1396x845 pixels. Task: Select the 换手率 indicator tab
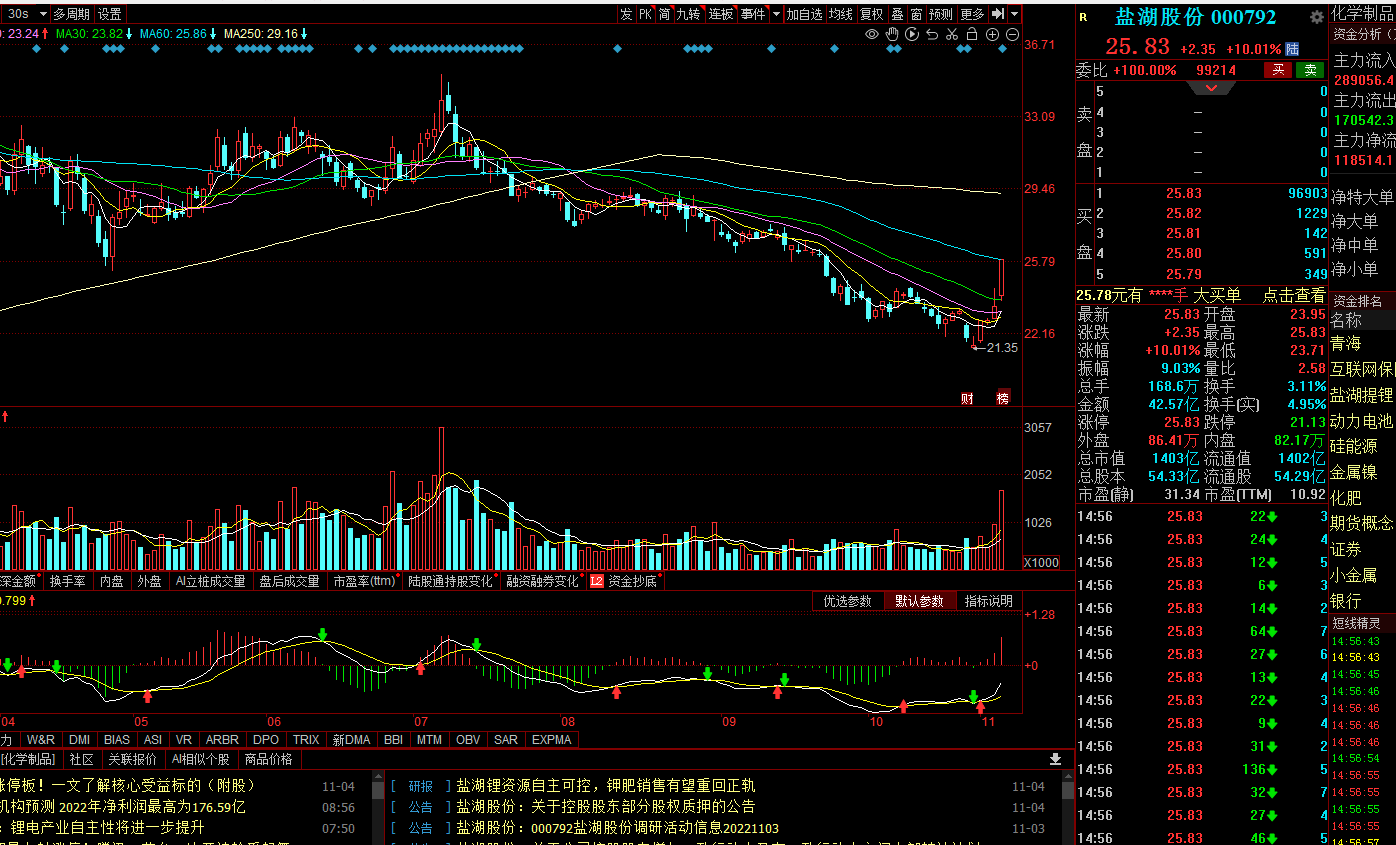(68, 581)
